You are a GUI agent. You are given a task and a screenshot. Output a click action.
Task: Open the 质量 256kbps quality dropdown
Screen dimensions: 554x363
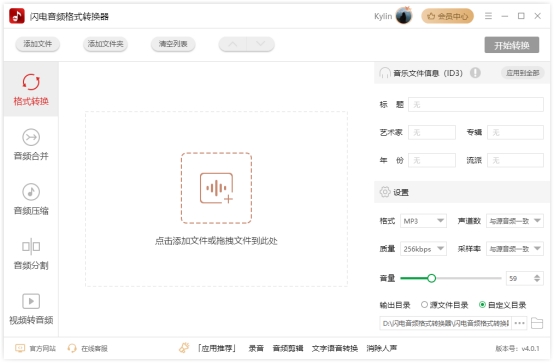423,249
